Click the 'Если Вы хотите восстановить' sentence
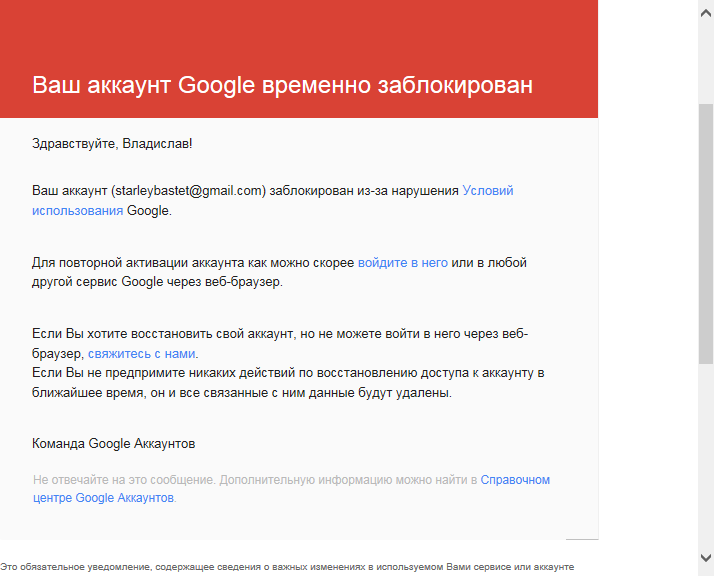716x576 pixels. pyautogui.click(x=280, y=343)
